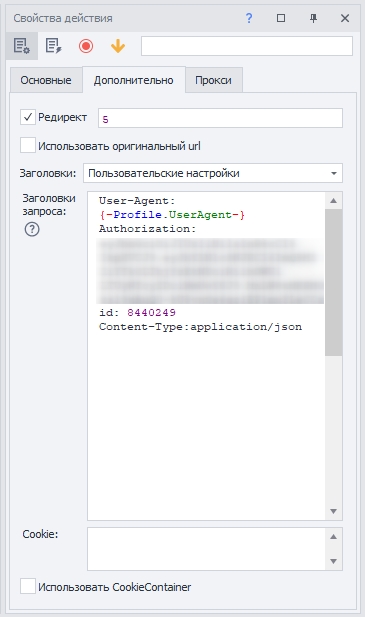Click into the Cookie text area
365x617 pixels.
pos(206,549)
